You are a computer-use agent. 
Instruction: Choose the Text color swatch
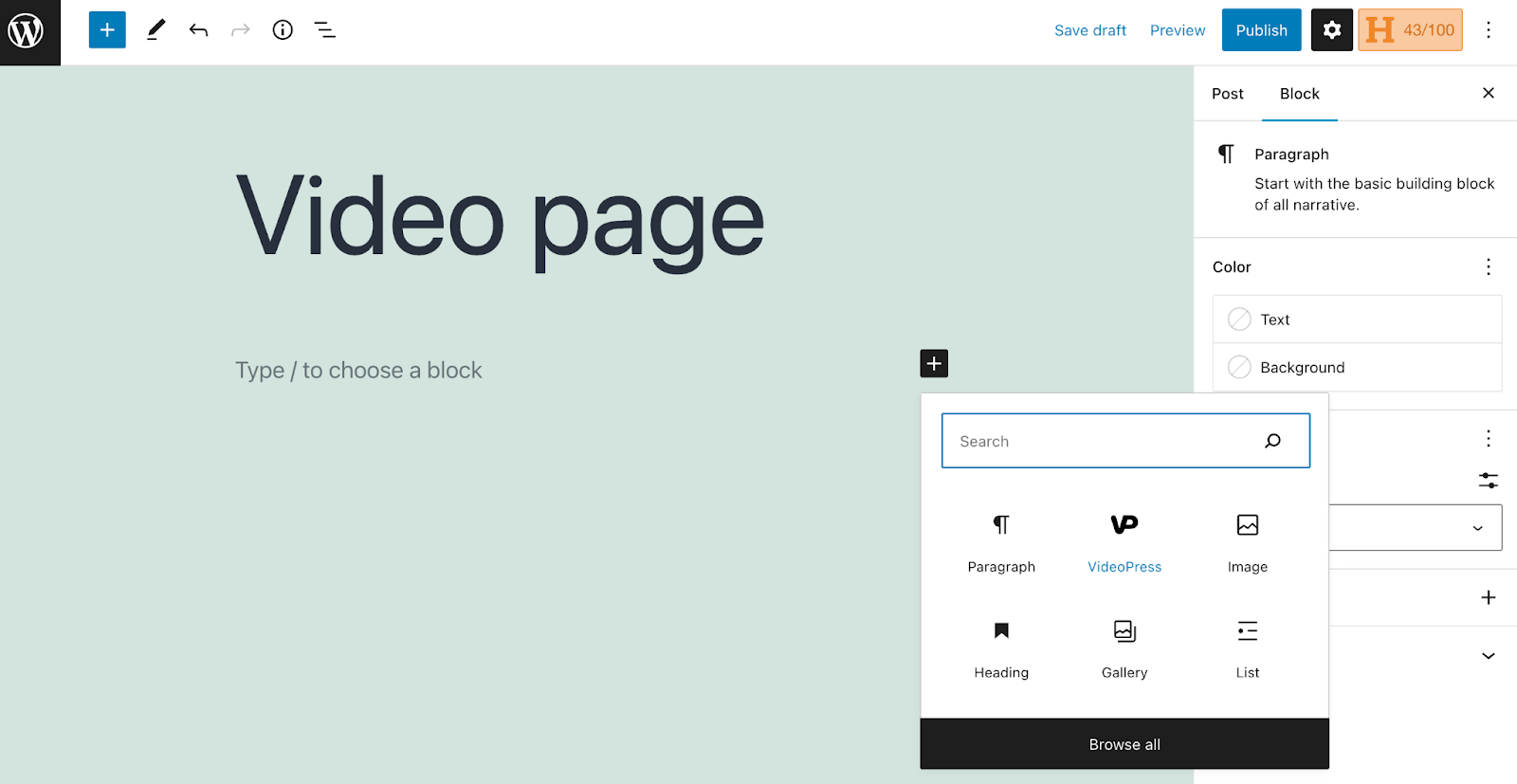coord(1358,319)
